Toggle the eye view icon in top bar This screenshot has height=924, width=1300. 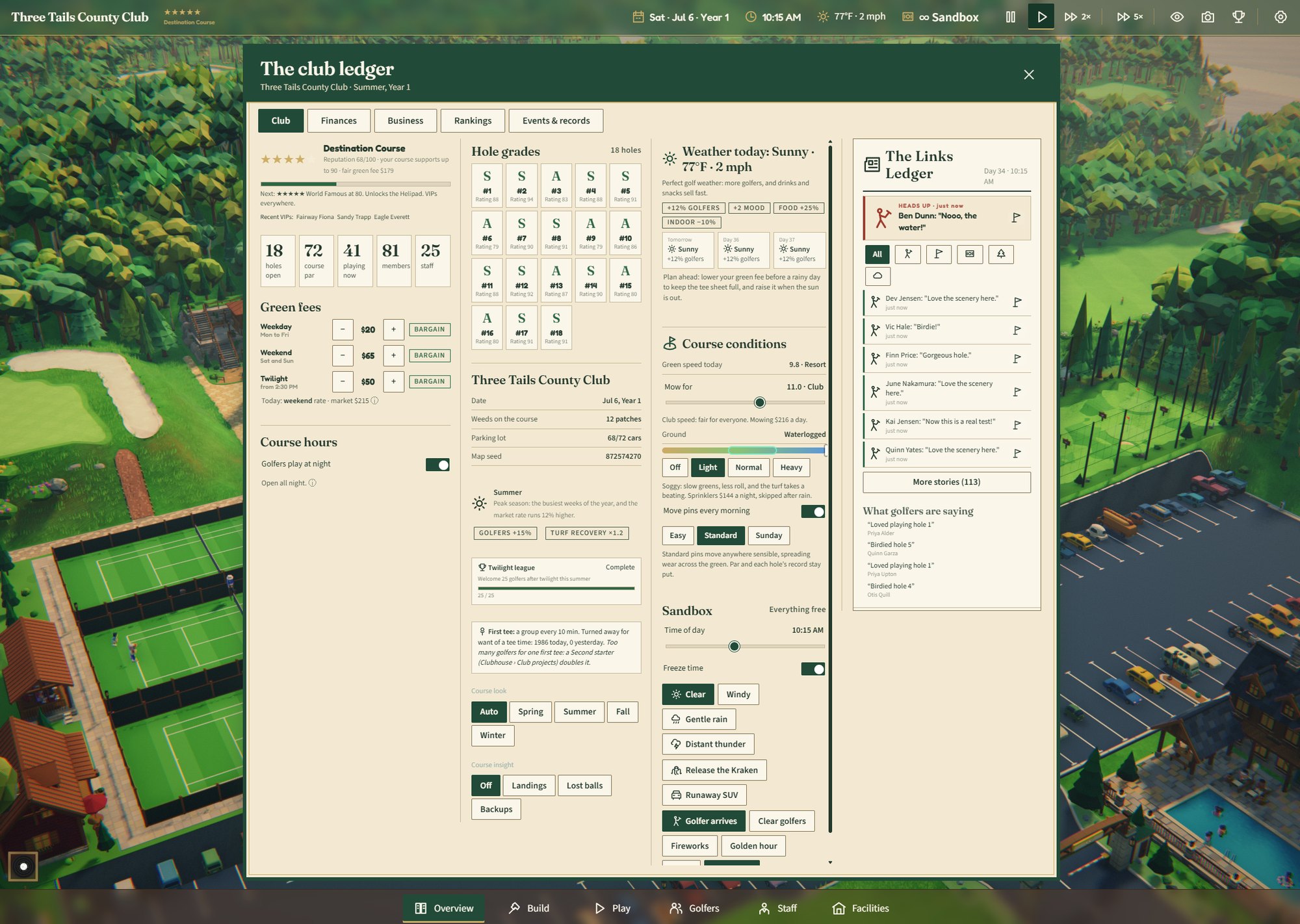(1176, 17)
